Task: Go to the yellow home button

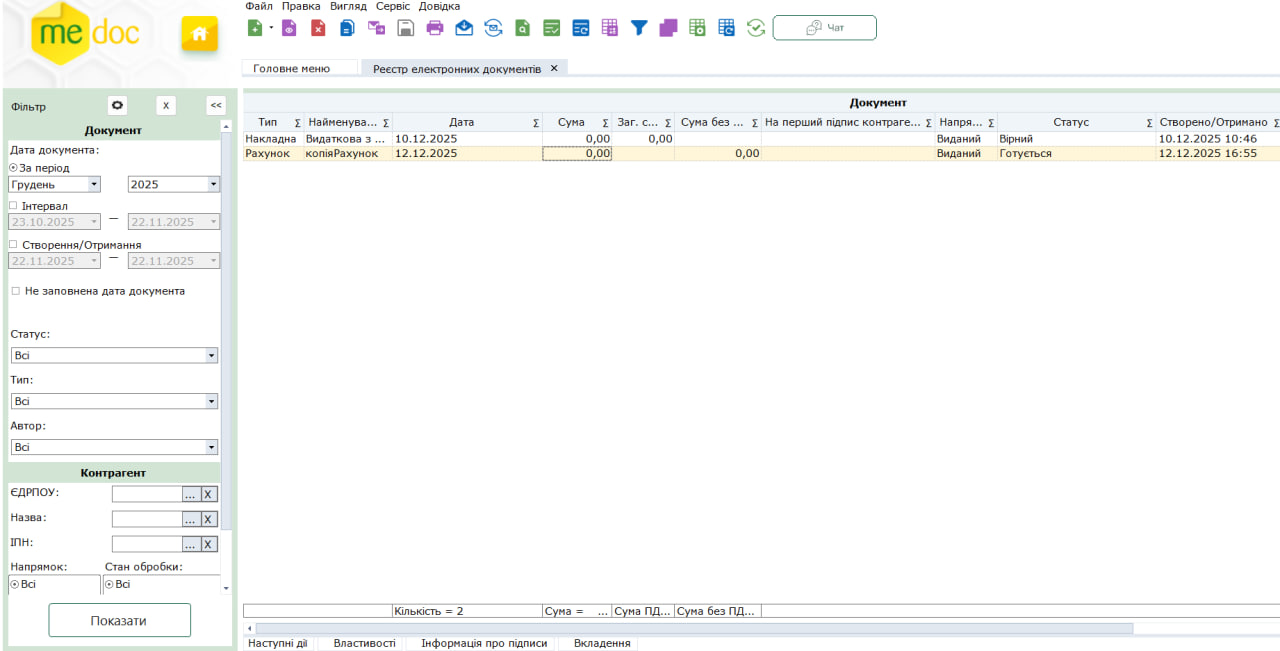Action: [199, 34]
